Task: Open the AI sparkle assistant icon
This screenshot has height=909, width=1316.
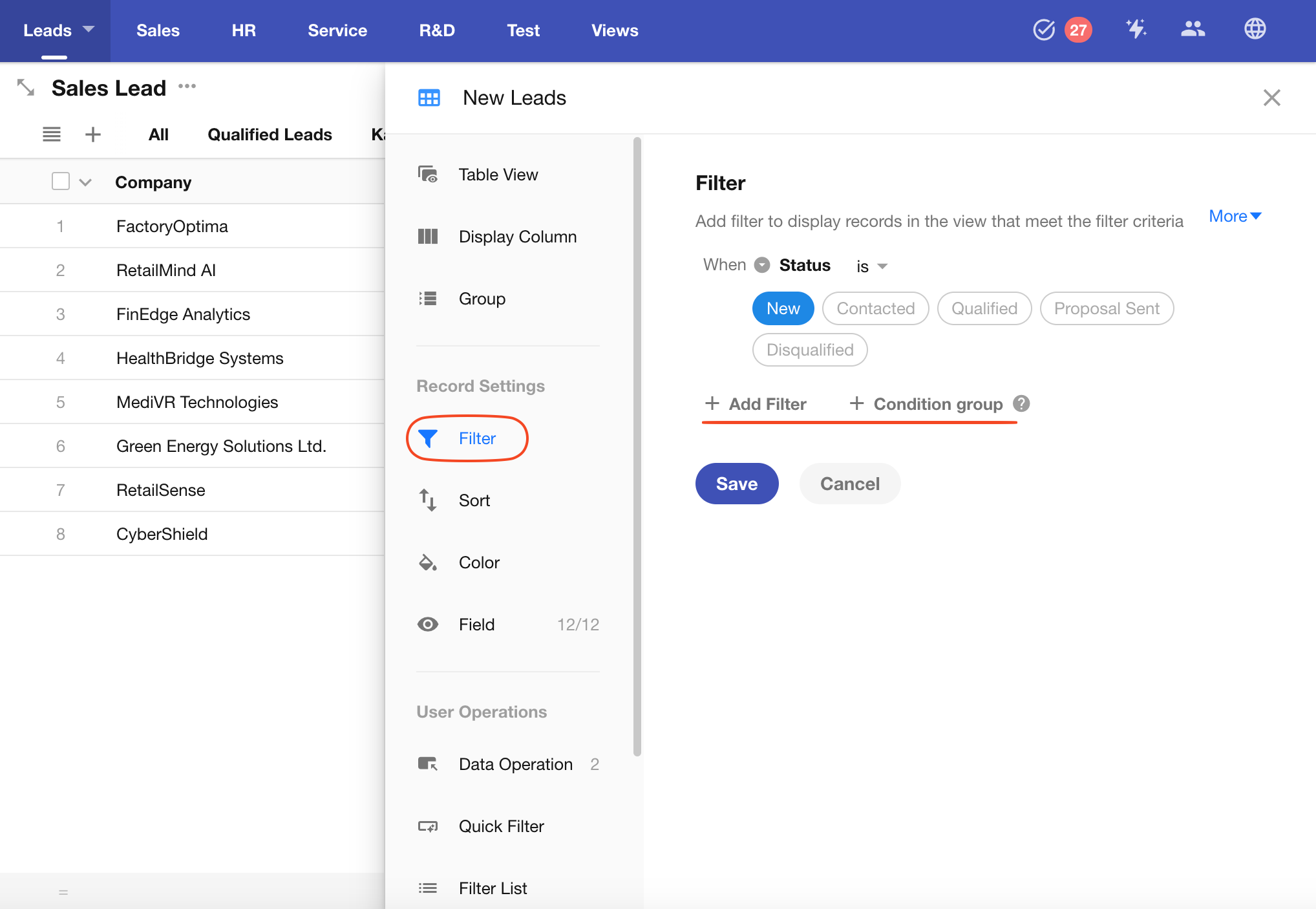Action: click(x=1136, y=29)
